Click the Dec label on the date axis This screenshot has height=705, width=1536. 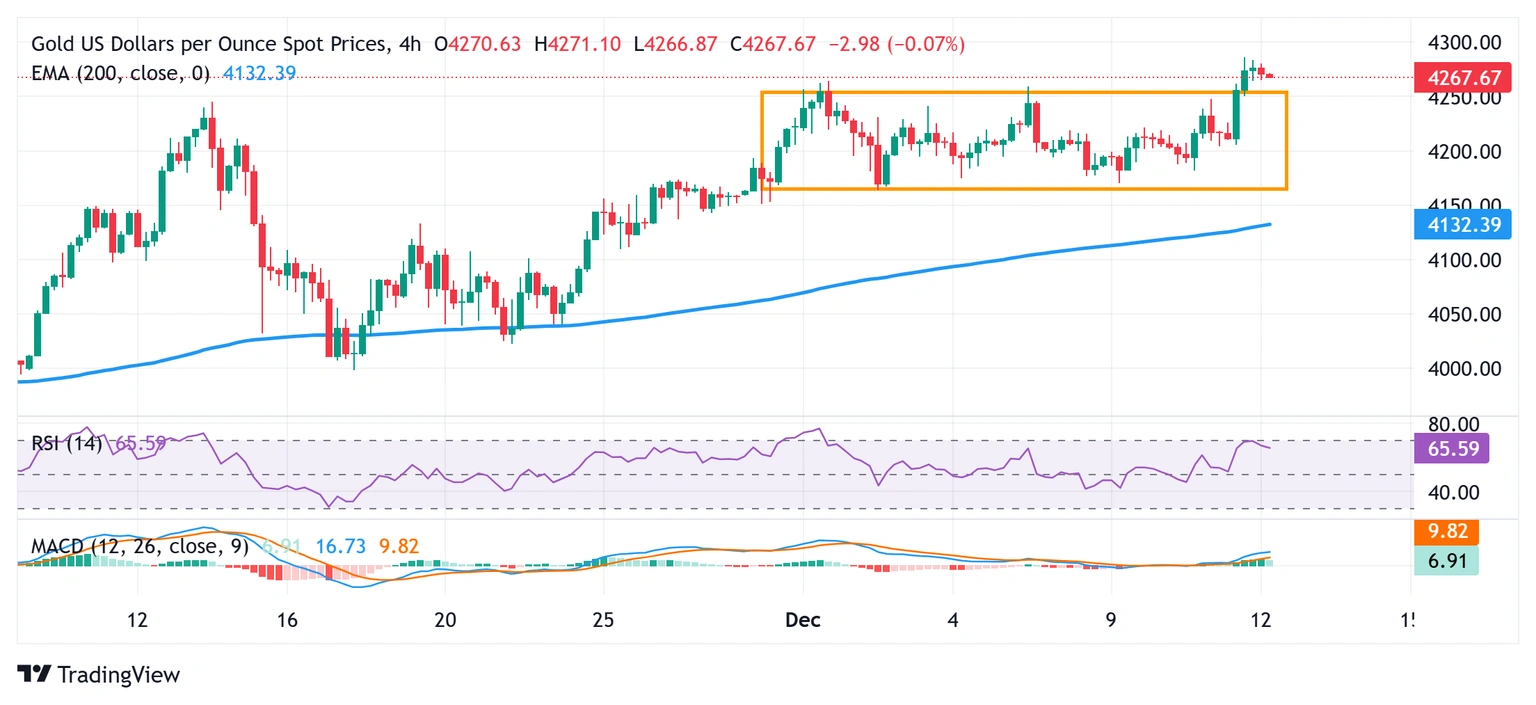(803, 620)
